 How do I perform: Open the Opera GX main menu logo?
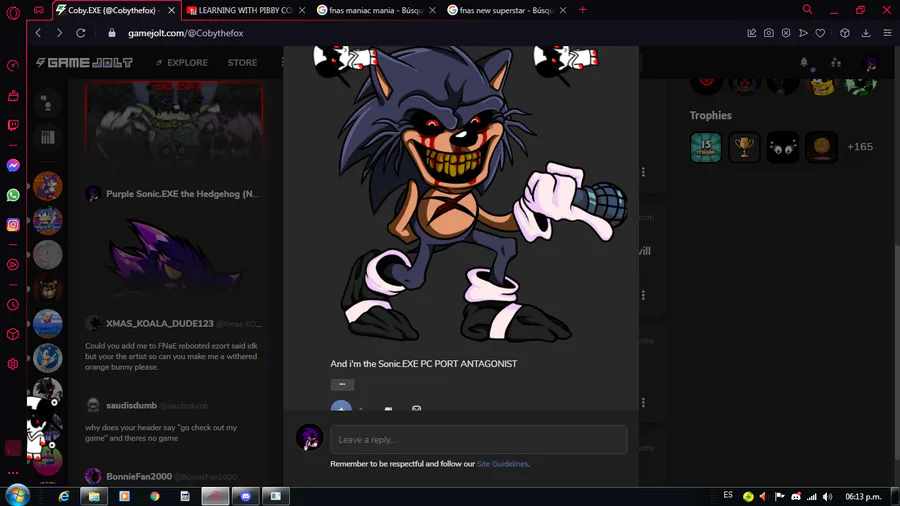13,13
